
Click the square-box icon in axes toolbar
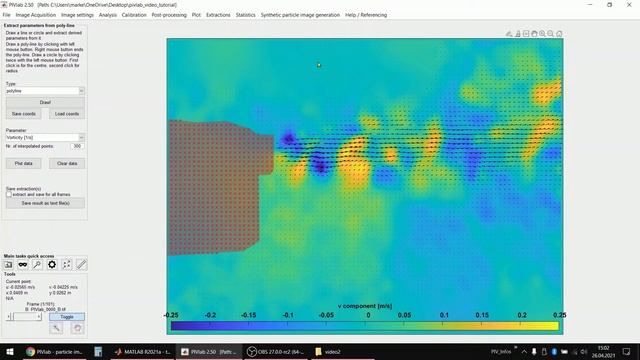click(526, 34)
